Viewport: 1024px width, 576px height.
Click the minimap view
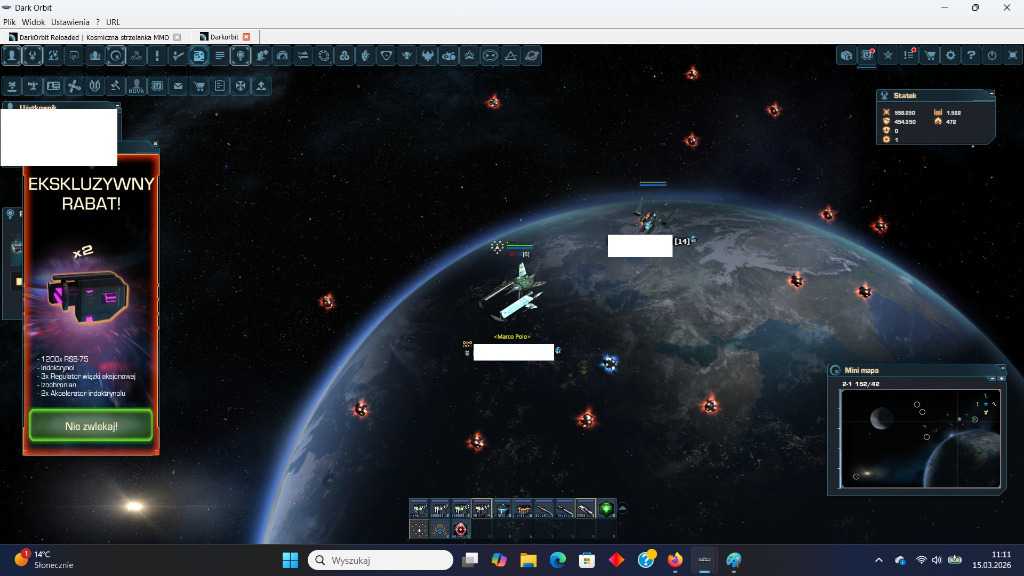(x=920, y=438)
